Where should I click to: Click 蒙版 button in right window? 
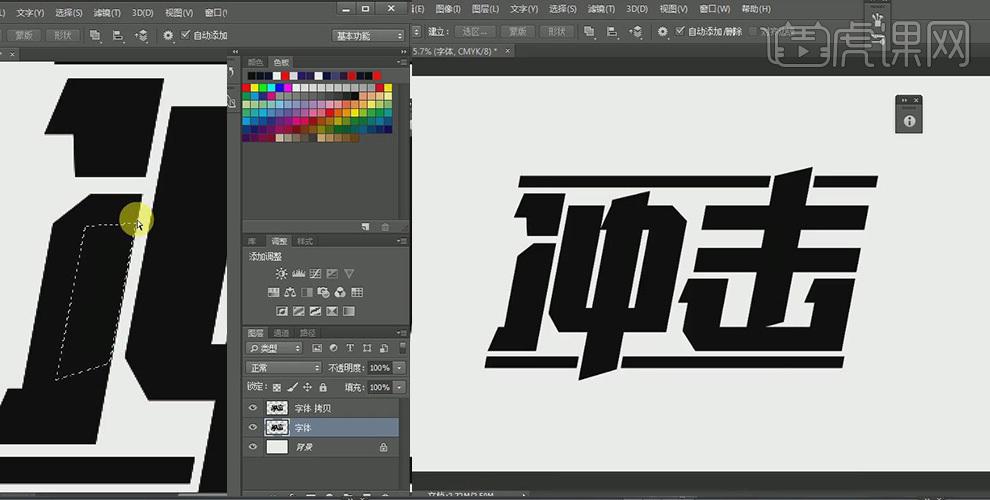click(x=518, y=32)
